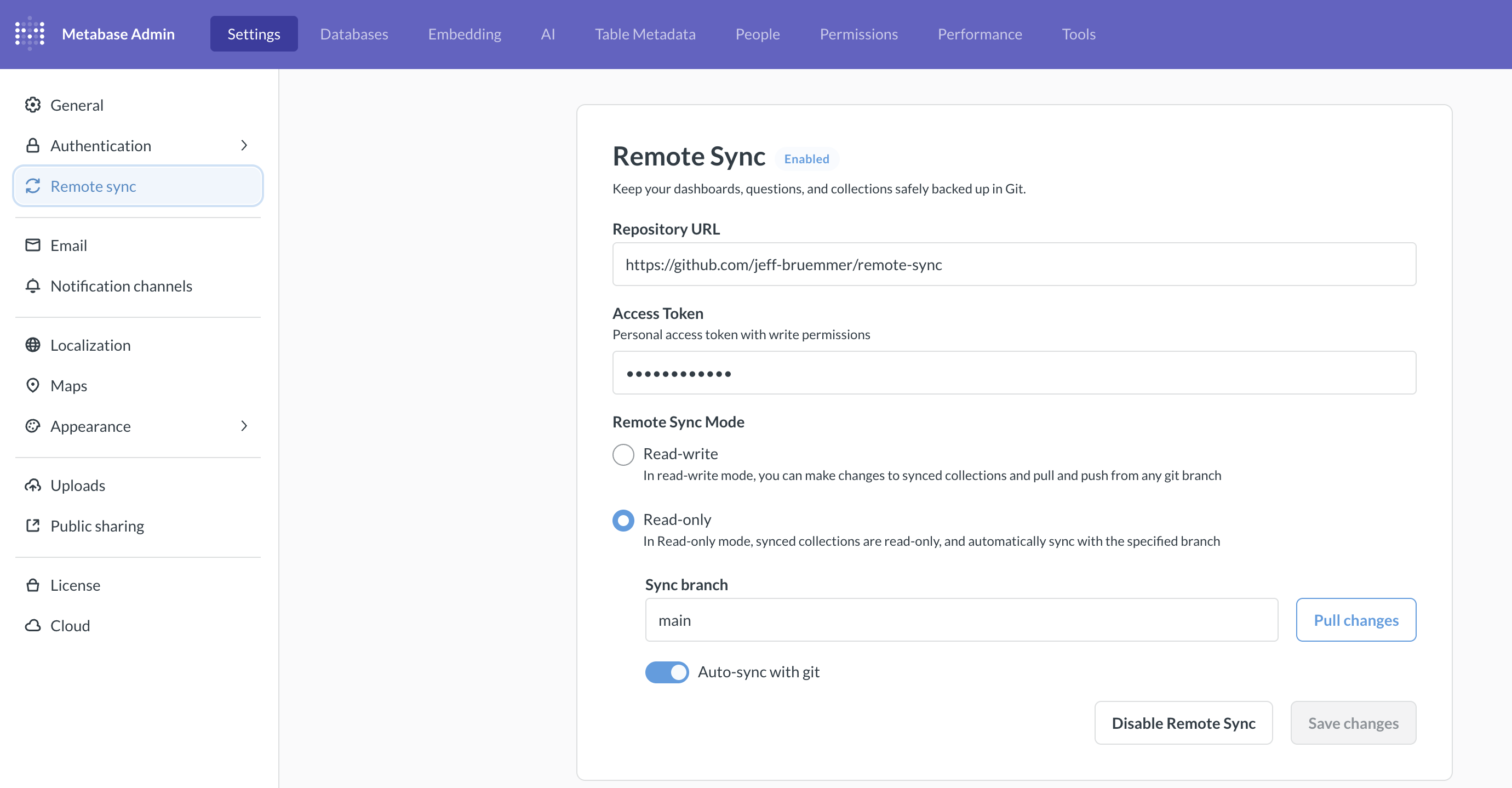1512x788 pixels.
Task: Click the Repository URL input field
Action: pyautogui.click(x=1013, y=265)
